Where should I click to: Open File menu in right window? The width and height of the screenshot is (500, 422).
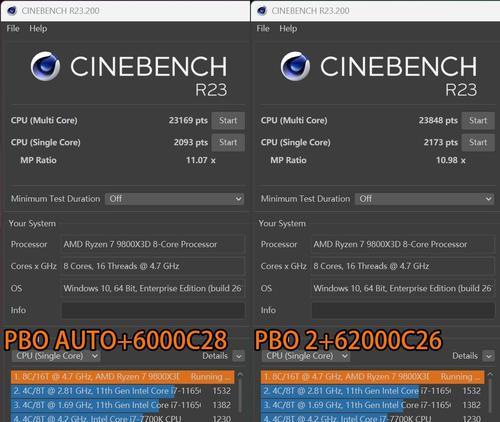[x=263, y=29]
